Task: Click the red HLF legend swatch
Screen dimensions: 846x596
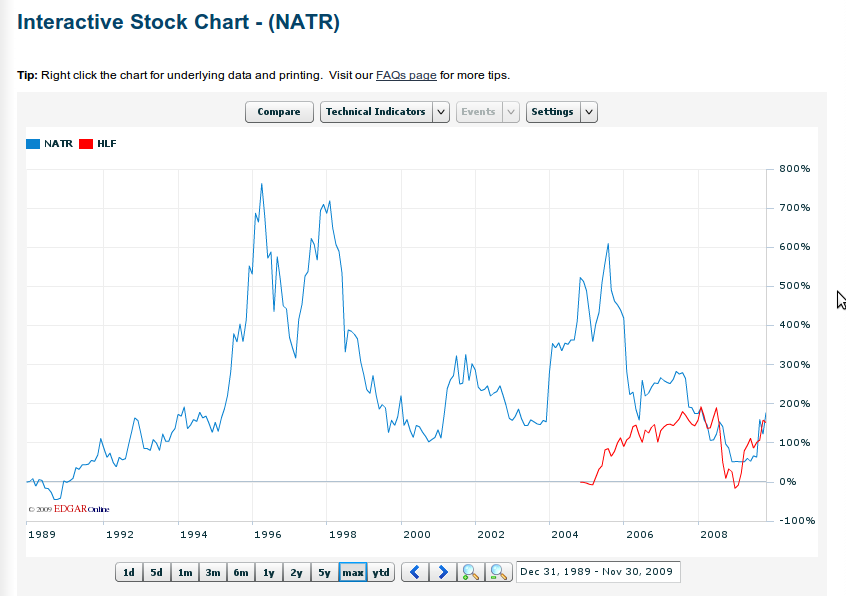Action: click(x=86, y=144)
